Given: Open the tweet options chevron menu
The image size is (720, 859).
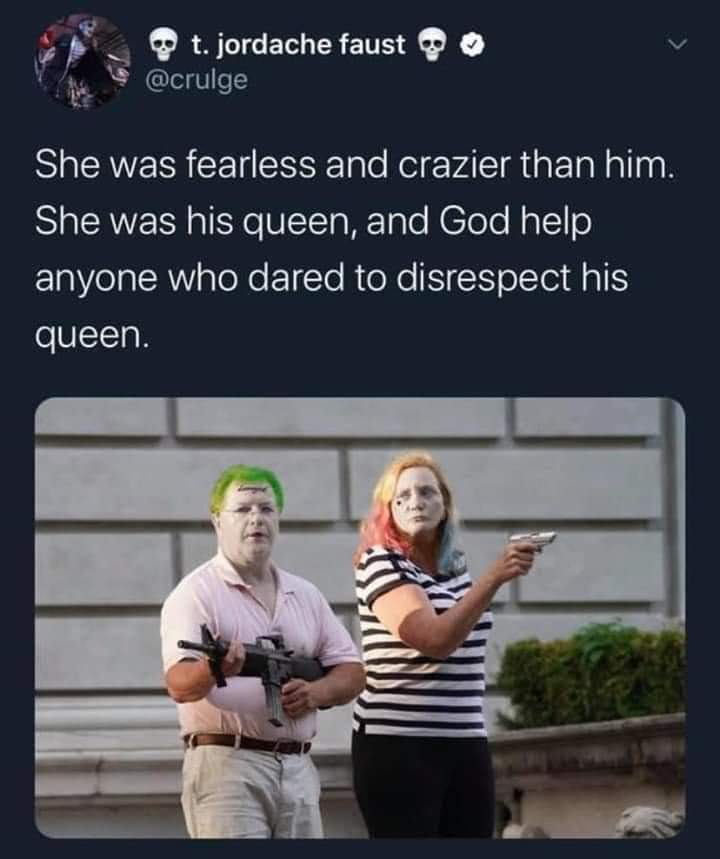Looking at the screenshot, I should (x=678, y=44).
